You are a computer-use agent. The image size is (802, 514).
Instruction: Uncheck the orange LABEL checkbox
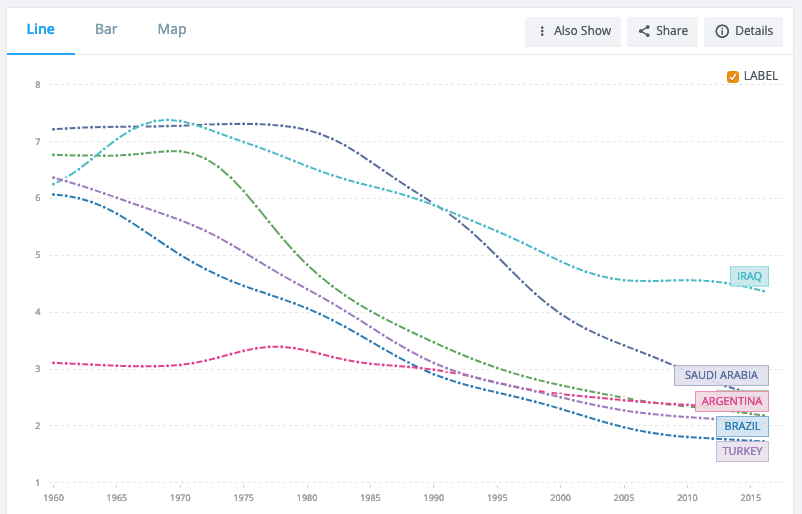point(732,77)
